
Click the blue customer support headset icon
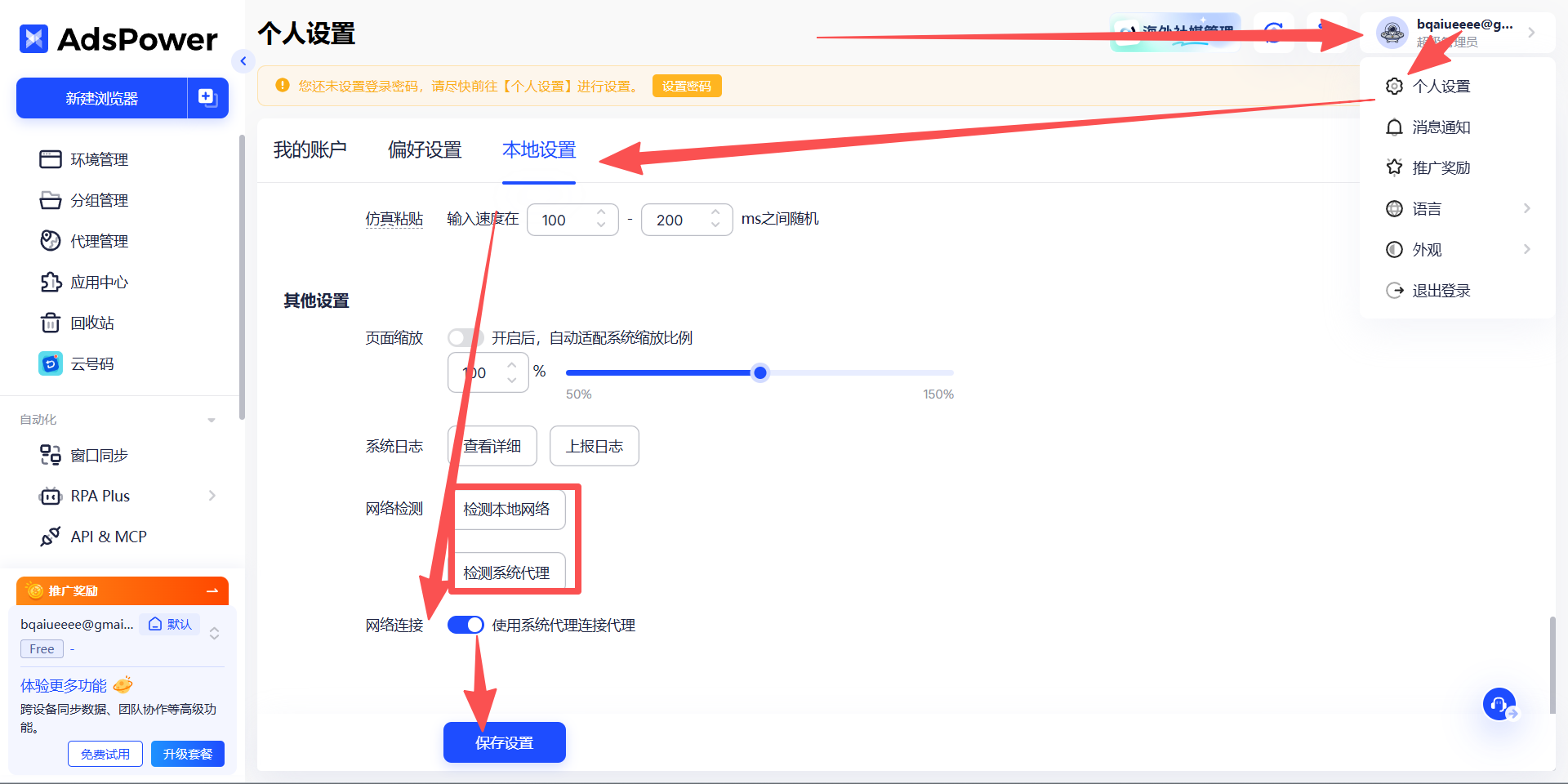tap(1499, 703)
